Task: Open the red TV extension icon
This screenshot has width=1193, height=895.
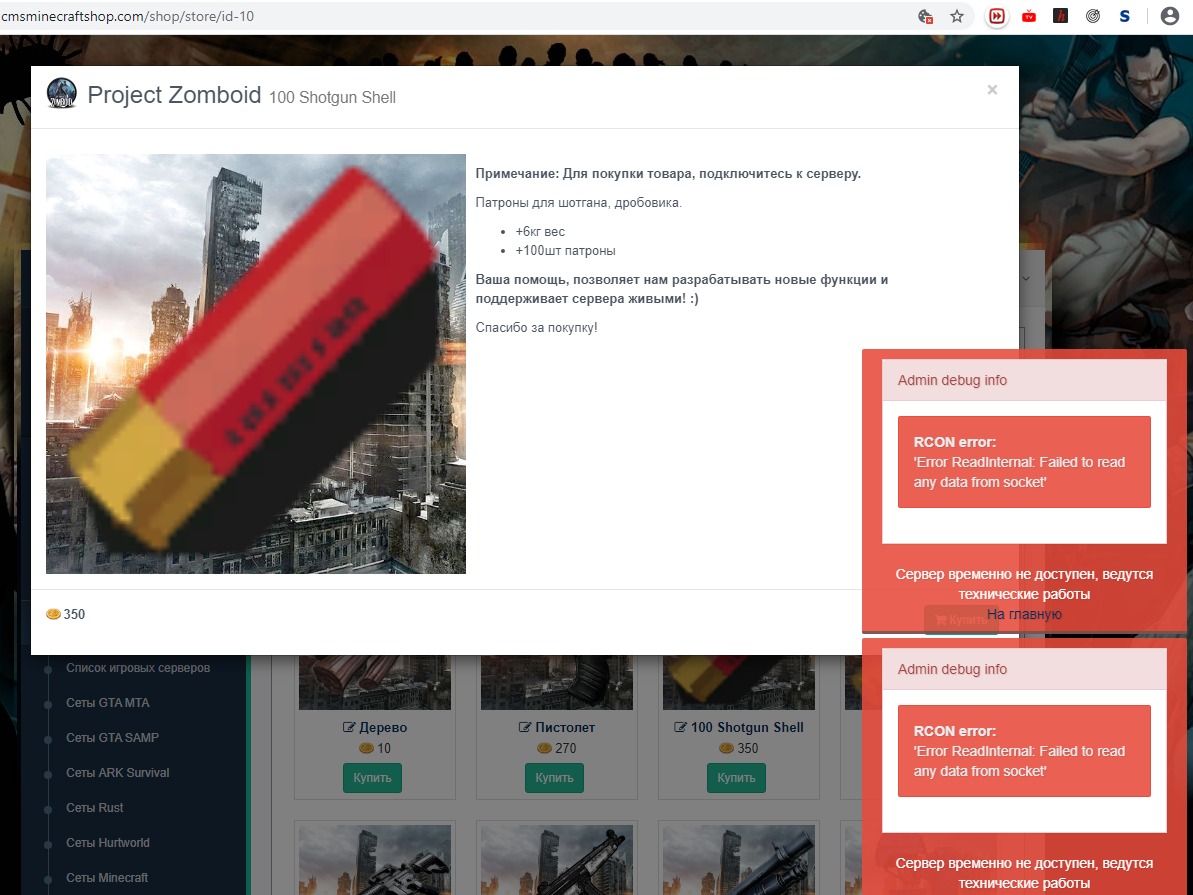Action: coord(1029,16)
